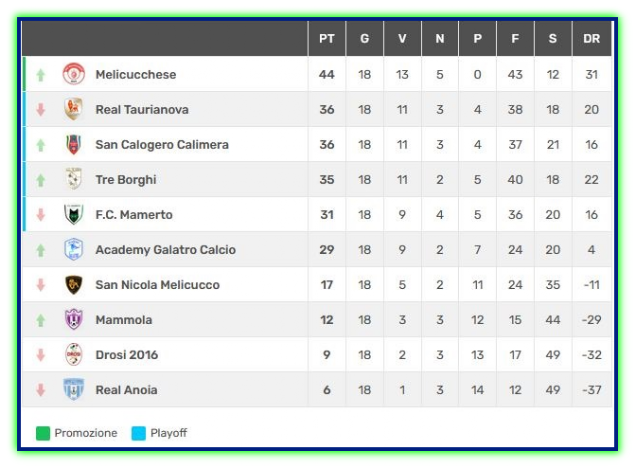Select the San Calogero Calimera crest
Viewport: 635px width, 468px height.
pyautogui.click(x=74, y=144)
